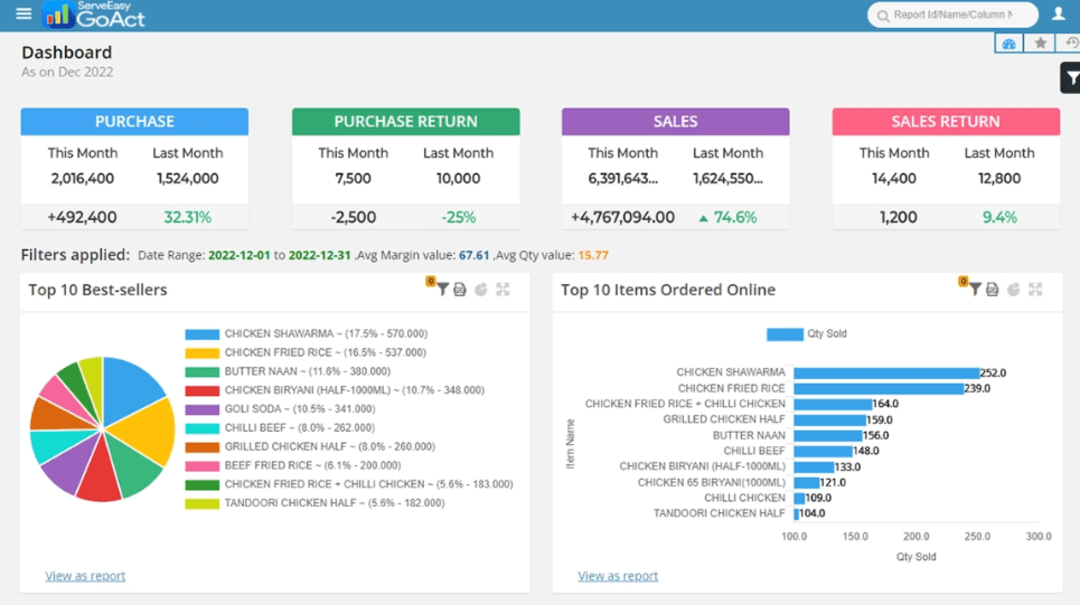Export Top 10 Best-sellers as PDF
1080x605 pixels.
pyautogui.click(x=460, y=288)
